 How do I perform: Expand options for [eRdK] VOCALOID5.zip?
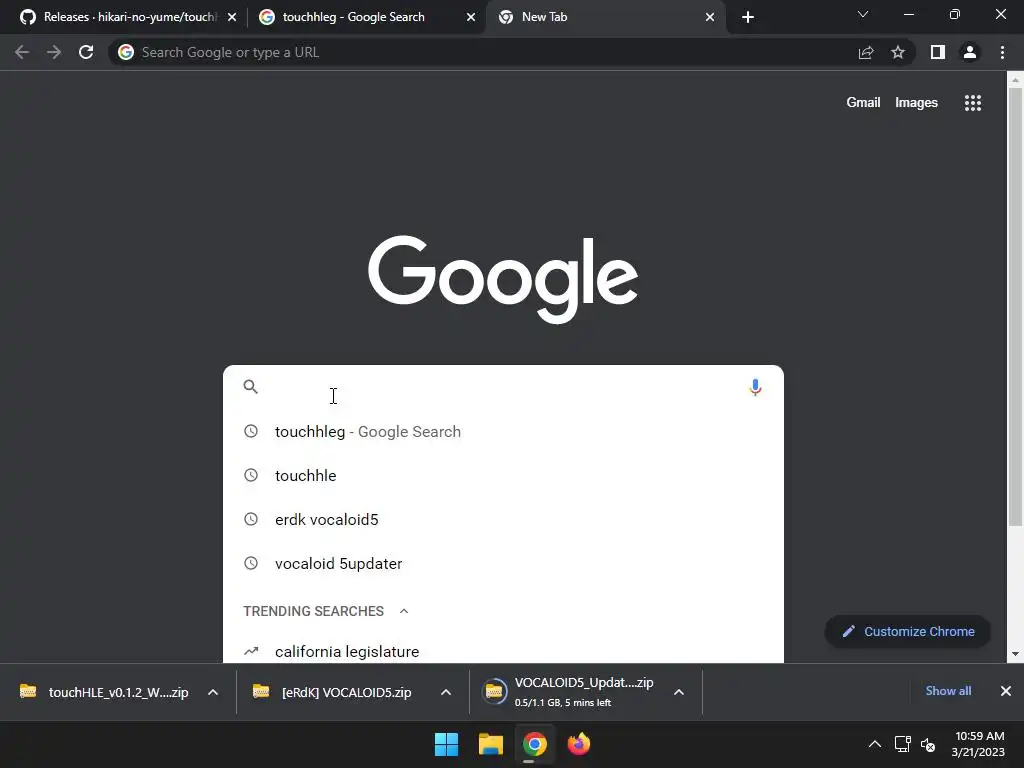[445, 692]
